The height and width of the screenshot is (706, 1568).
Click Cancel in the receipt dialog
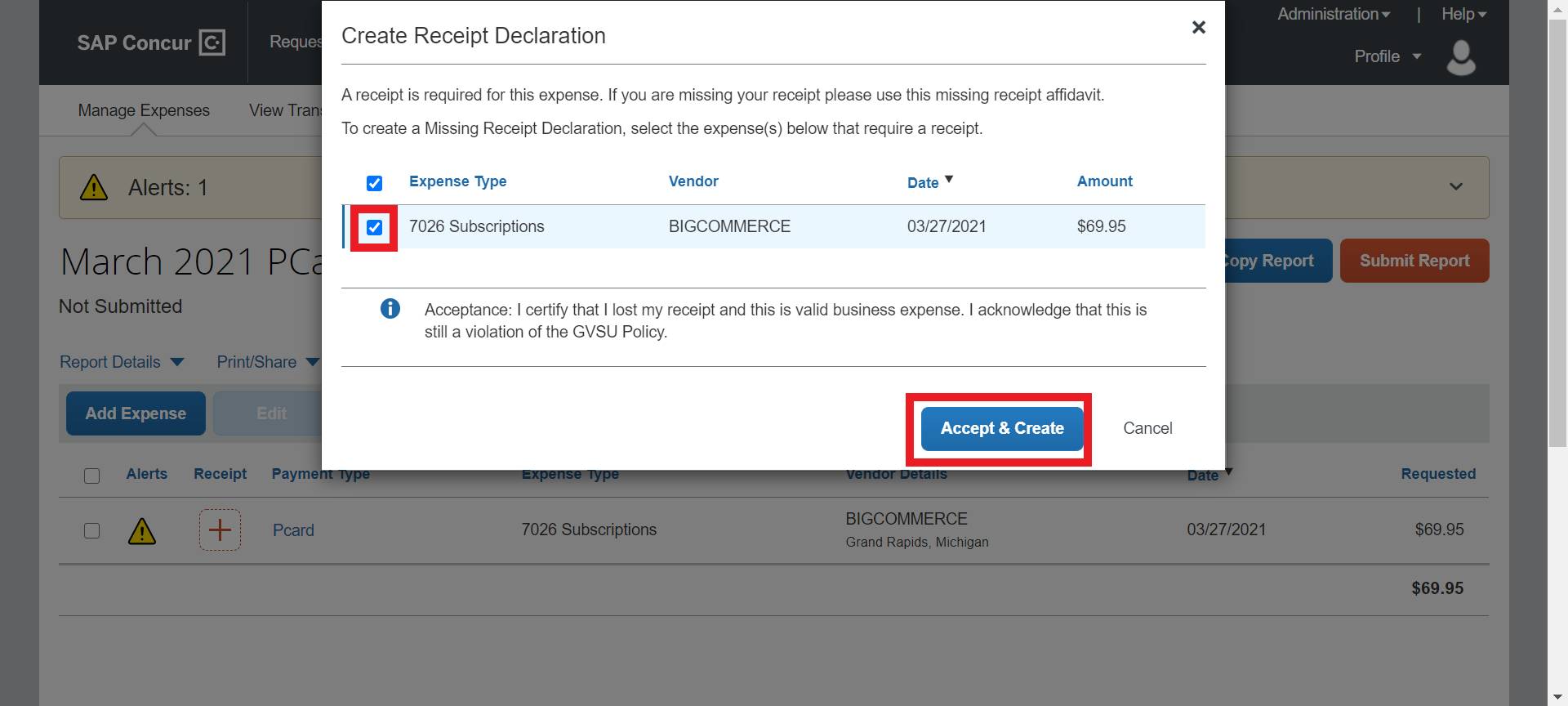(x=1147, y=429)
